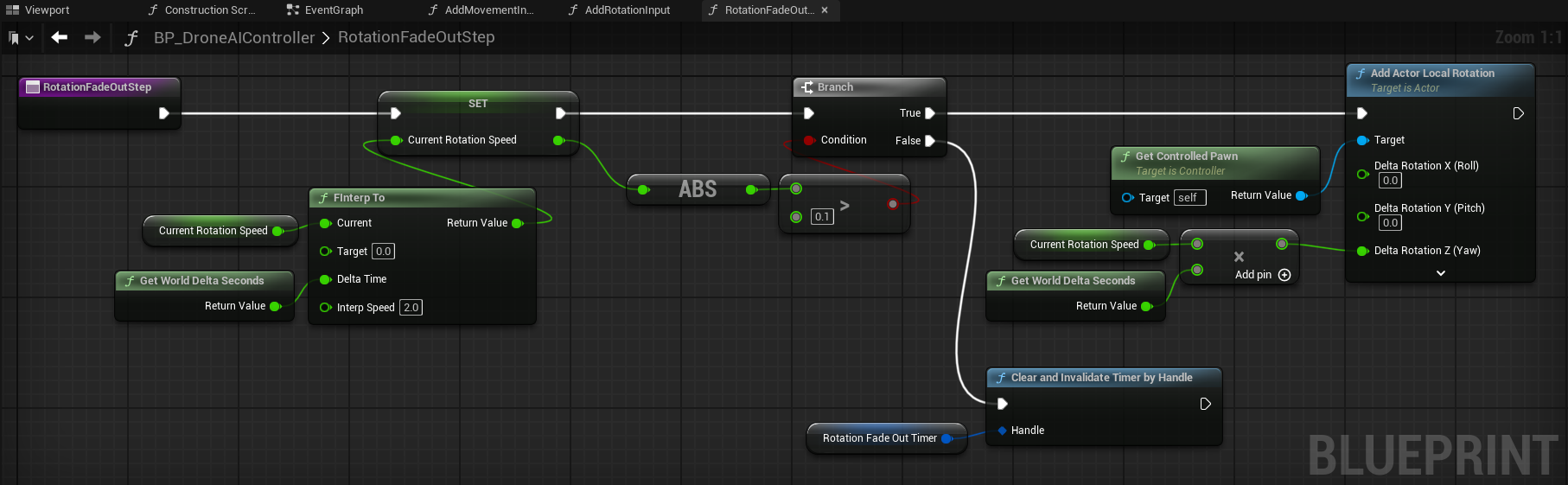
Task: Click the back navigation arrow
Action: coord(59,37)
